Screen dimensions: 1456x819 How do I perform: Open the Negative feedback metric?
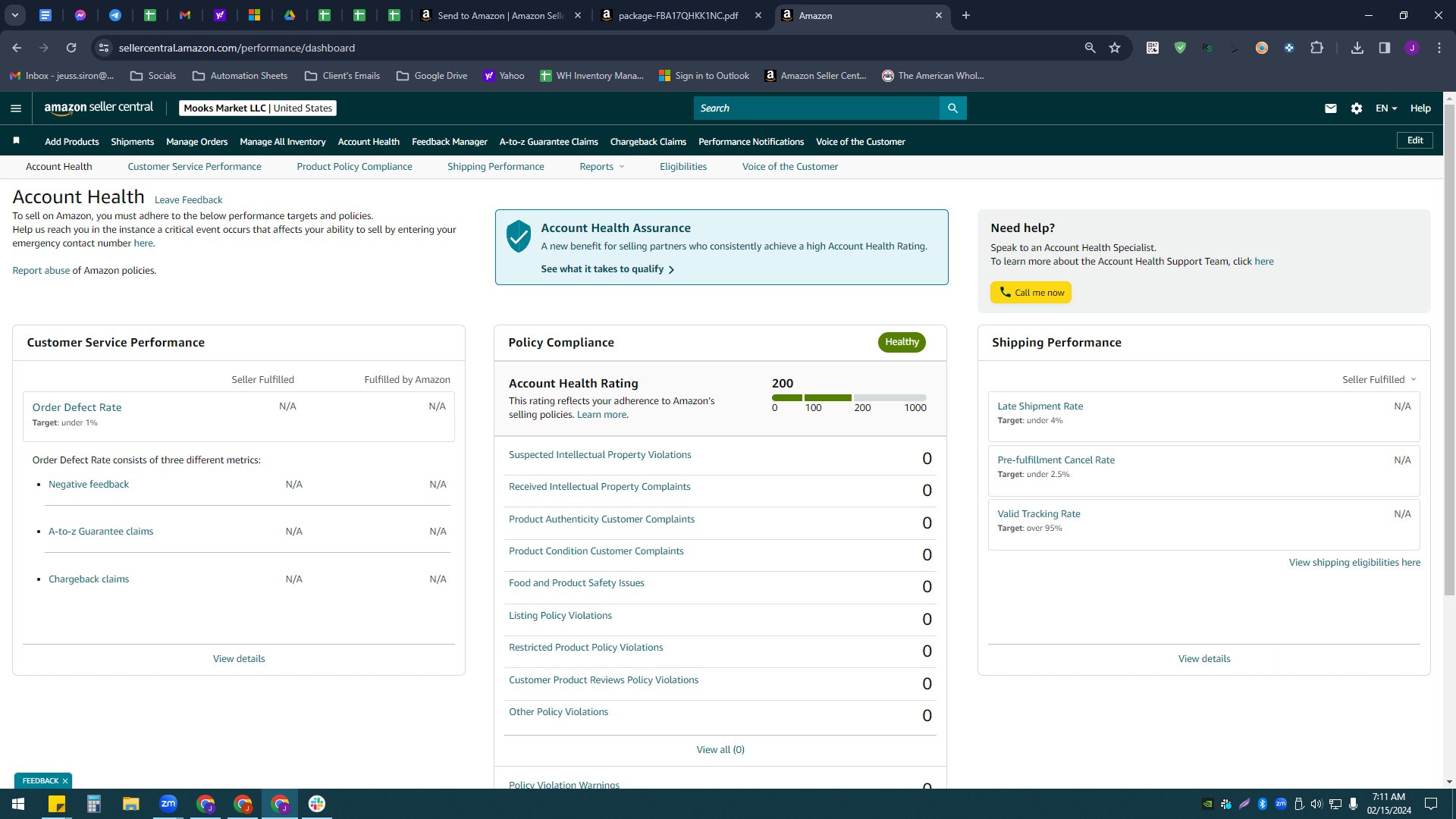coord(89,485)
